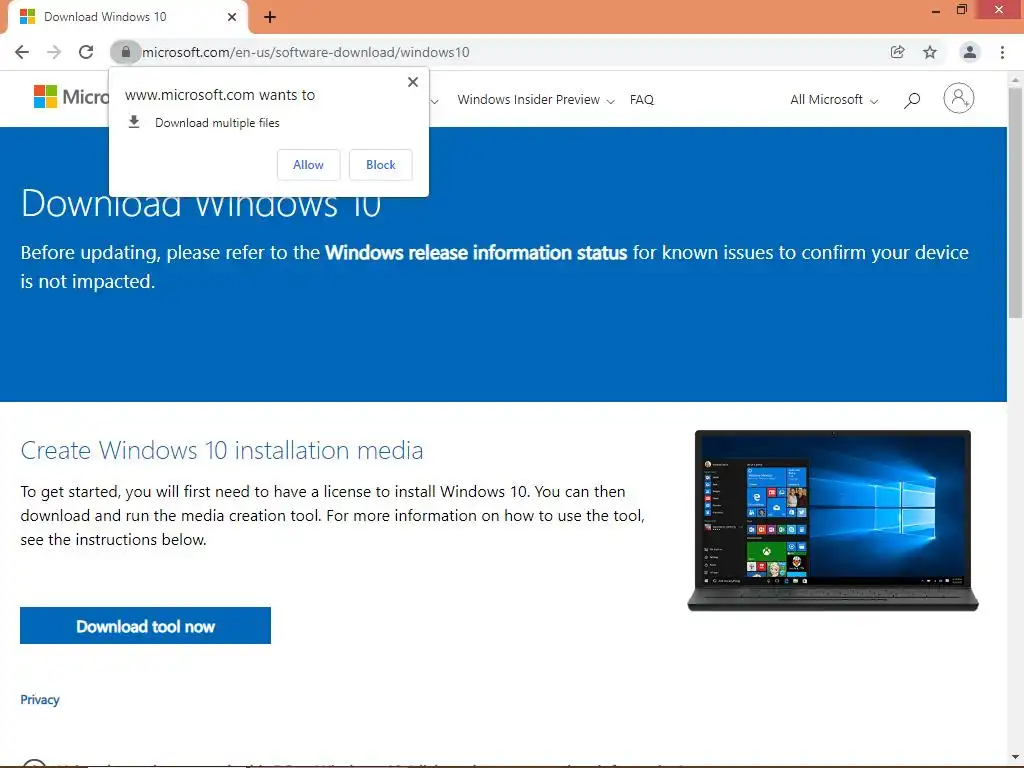Dismiss the permission popup with its X
This screenshot has height=768, width=1024.
tap(413, 82)
